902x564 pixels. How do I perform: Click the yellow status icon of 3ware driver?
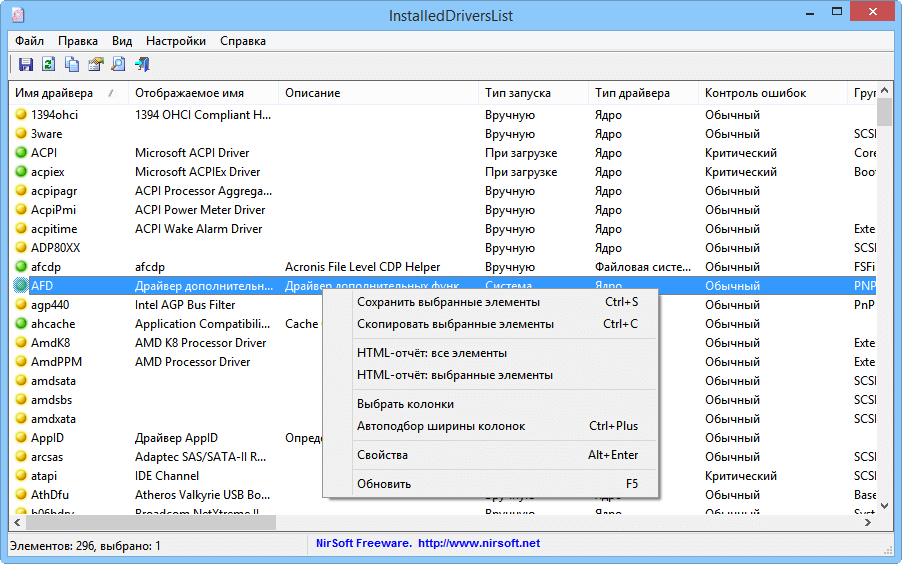click(x=21, y=134)
